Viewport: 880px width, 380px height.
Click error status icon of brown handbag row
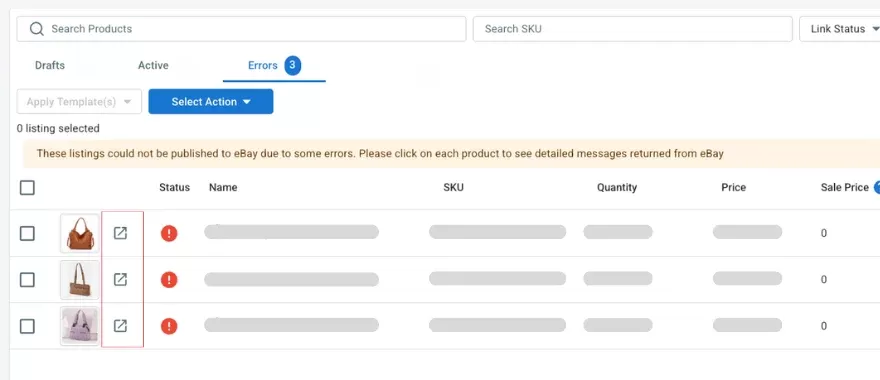[169, 233]
